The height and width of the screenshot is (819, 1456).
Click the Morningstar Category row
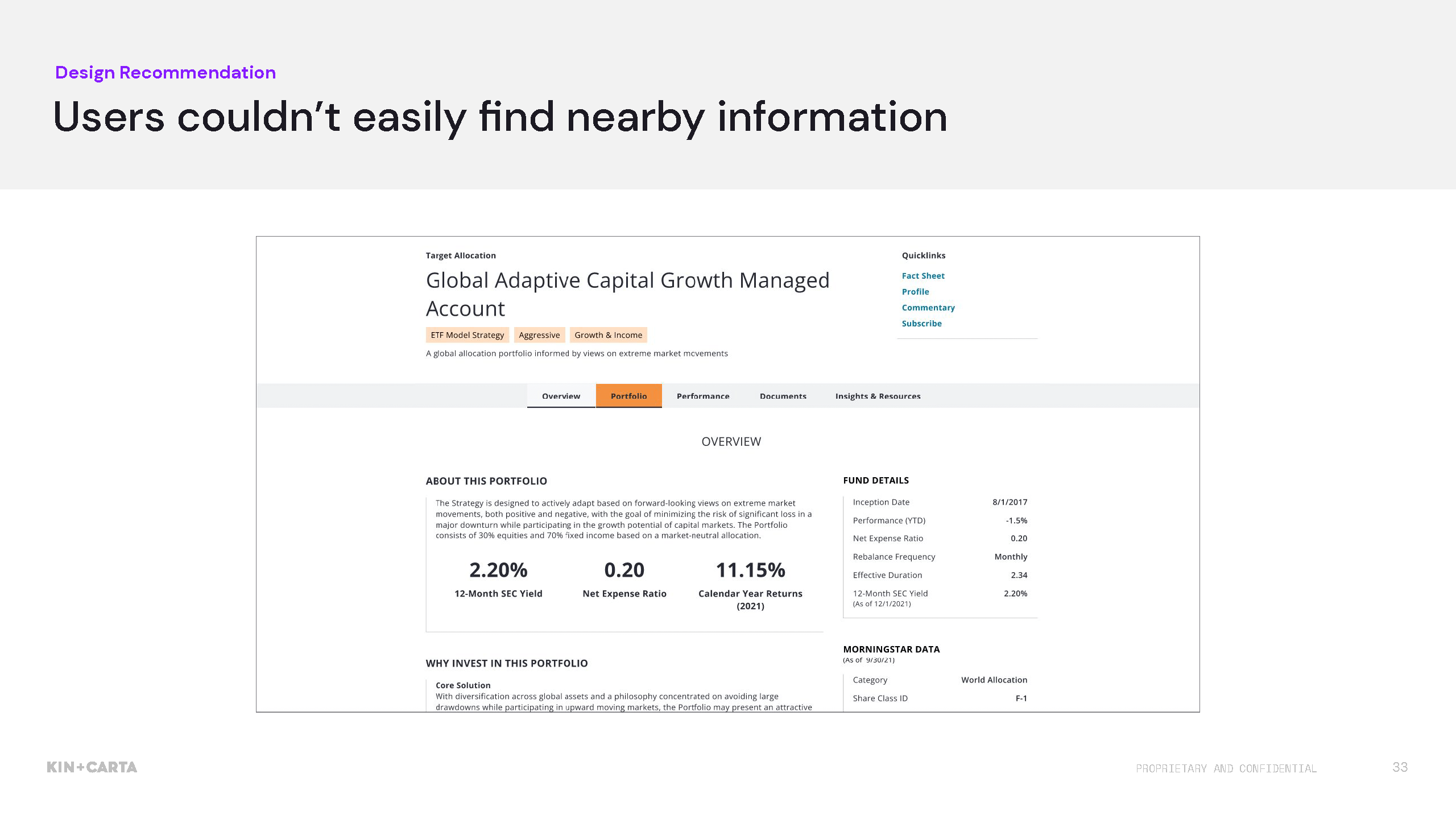coord(940,680)
